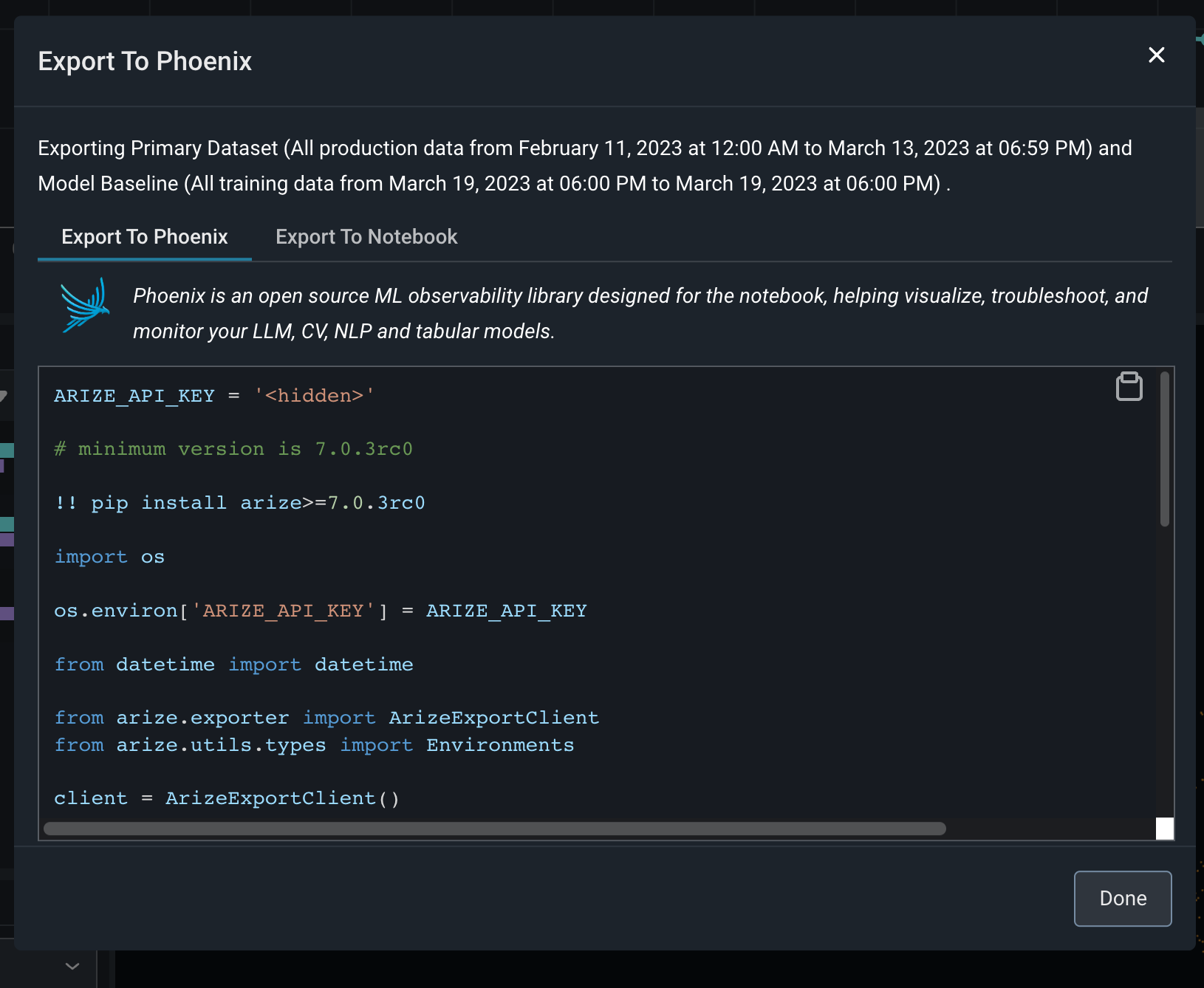The image size is (1204, 988).
Task: Click the code block's vertical scrollbar thumb
Action: click(x=1165, y=450)
